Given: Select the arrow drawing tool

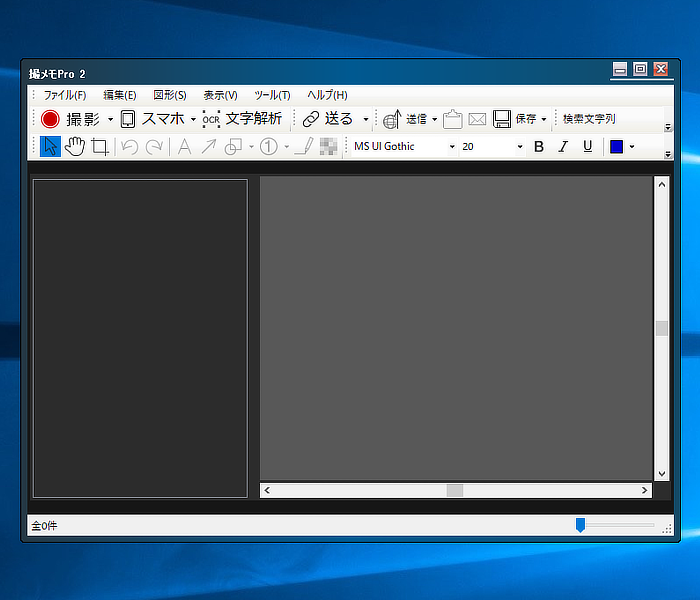Looking at the screenshot, I should coord(208,146).
